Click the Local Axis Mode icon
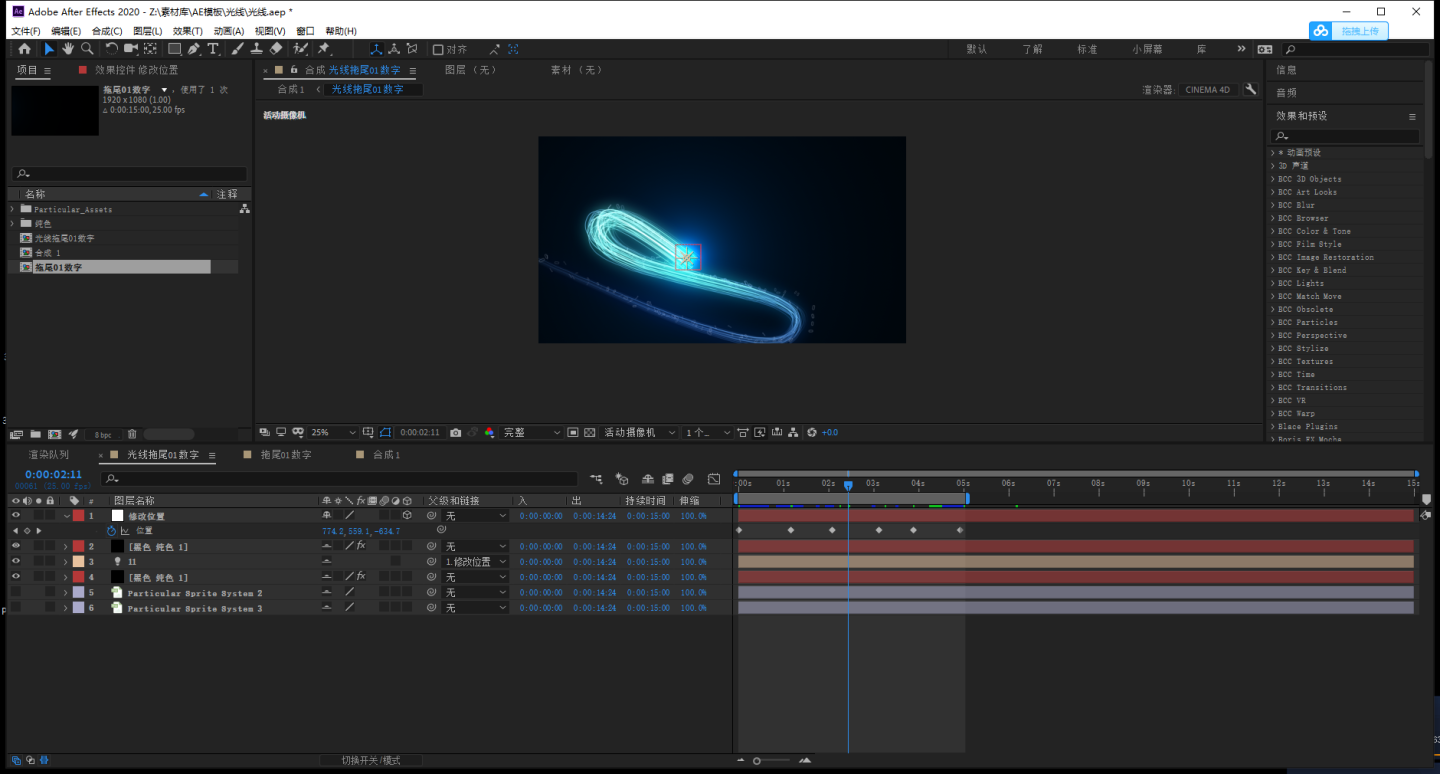Image resolution: width=1440 pixels, height=774 pixels. [376, 49]
